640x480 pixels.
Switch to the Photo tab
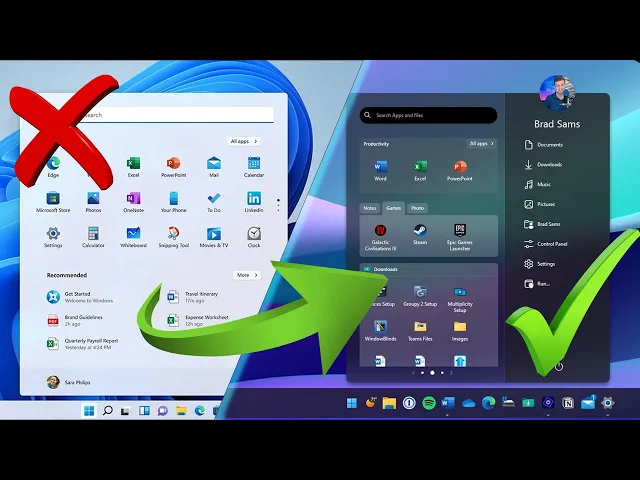point(417,208)
